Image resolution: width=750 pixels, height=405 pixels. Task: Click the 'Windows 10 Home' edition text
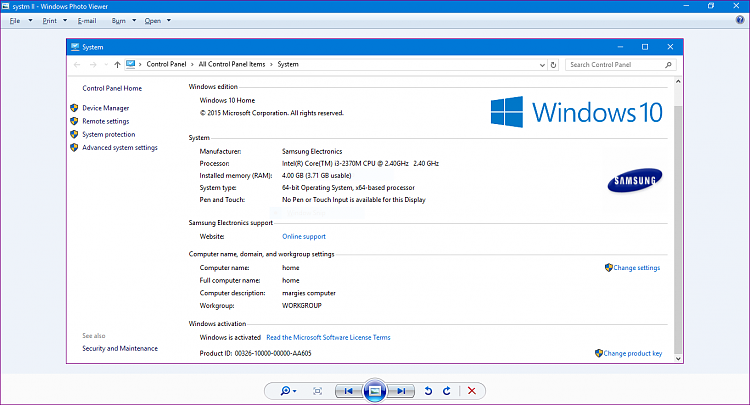[x=227, y=100]
